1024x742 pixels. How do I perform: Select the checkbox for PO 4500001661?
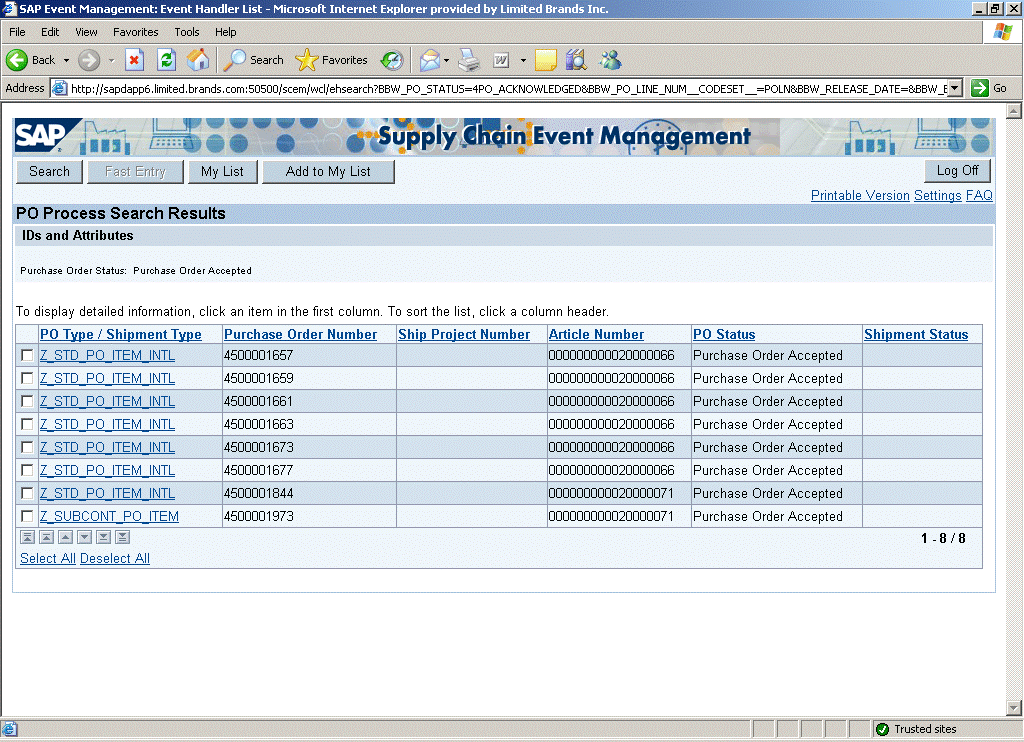[27, 401]
